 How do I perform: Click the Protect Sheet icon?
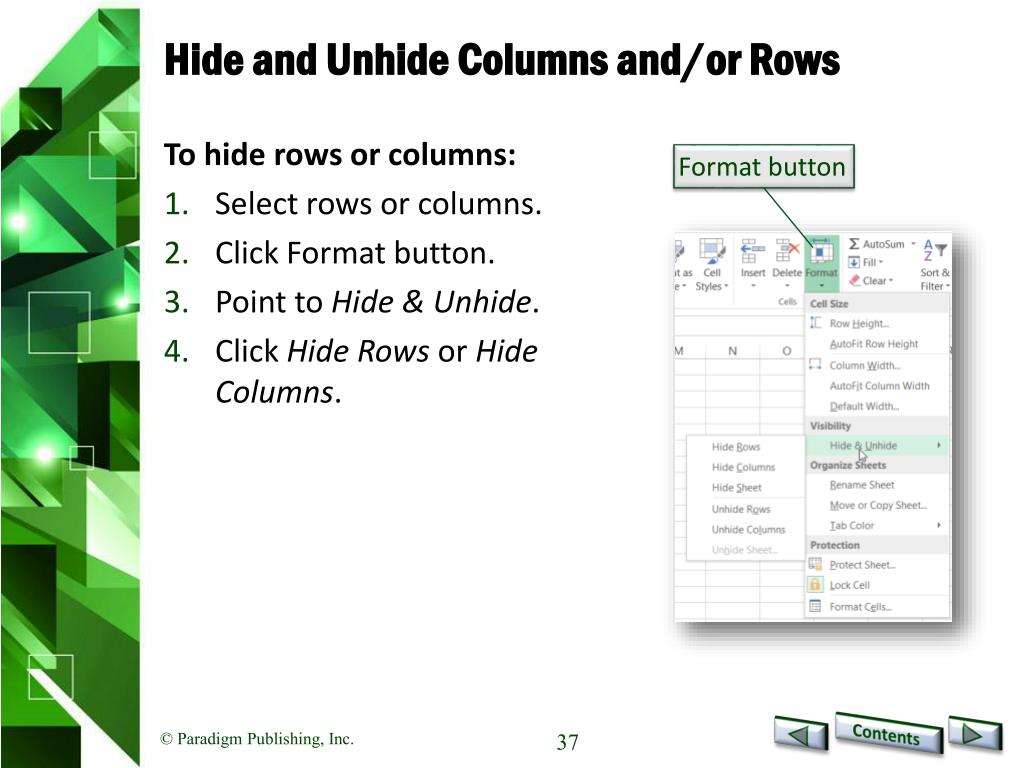coord(815,564)
